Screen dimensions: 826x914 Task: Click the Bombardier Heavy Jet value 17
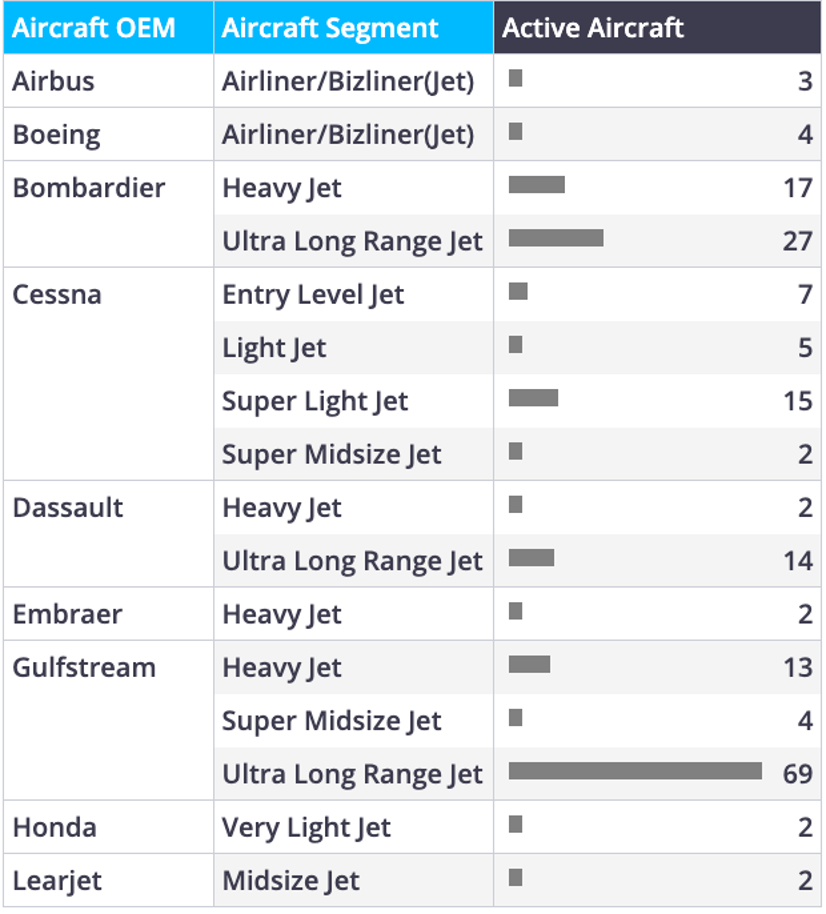[x=797, y=188]
